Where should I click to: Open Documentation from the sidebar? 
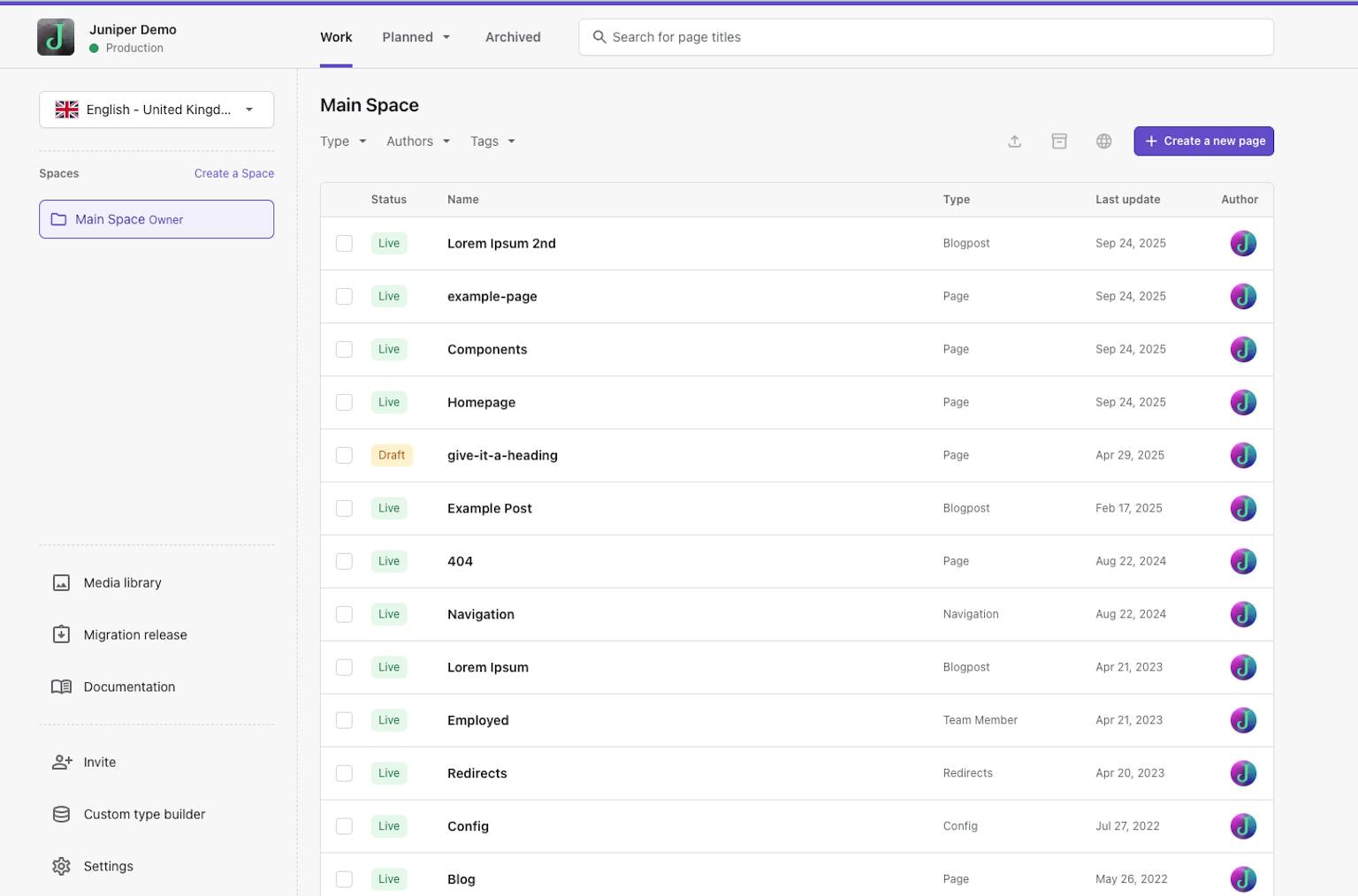click(129, 687)
